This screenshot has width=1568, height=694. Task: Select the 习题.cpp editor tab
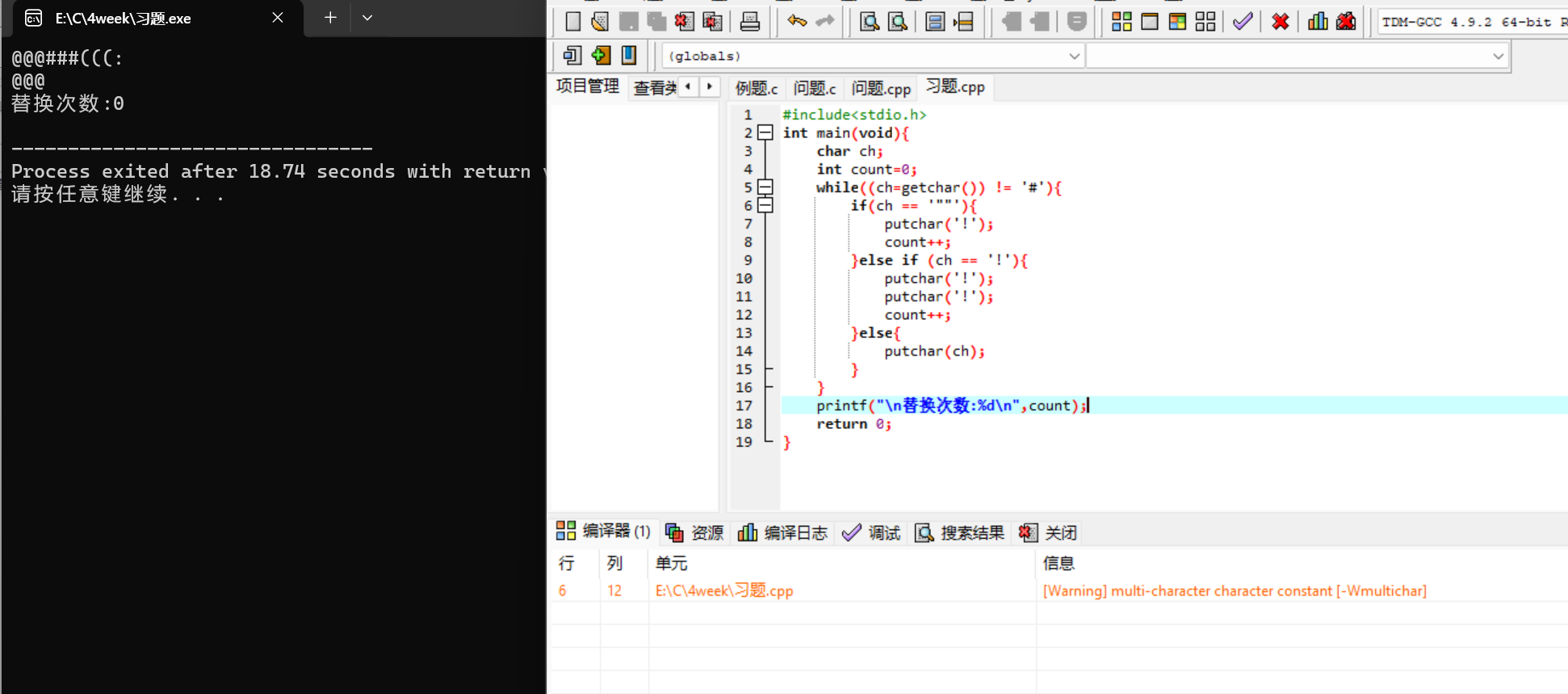coord(955,86)
